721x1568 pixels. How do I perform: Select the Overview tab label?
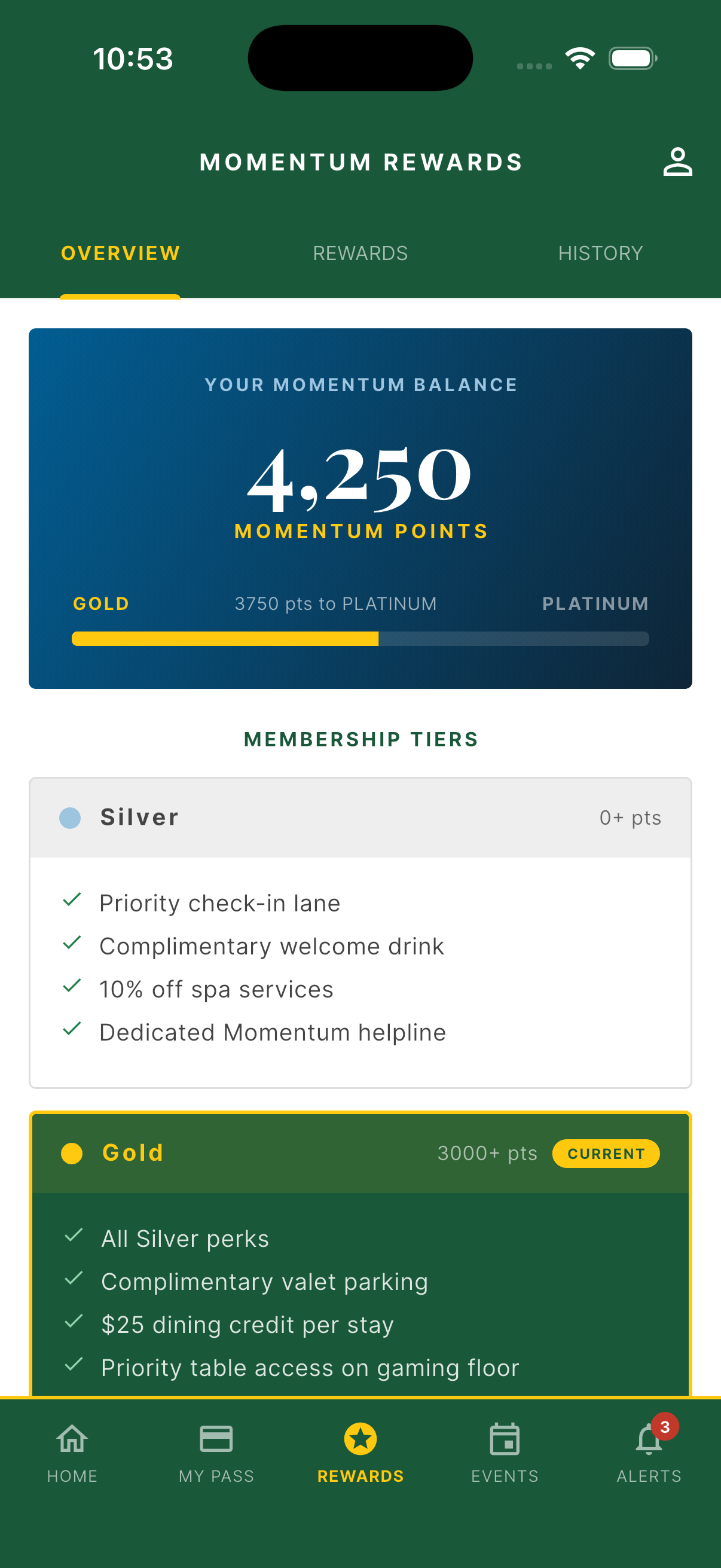pos(120,252)
